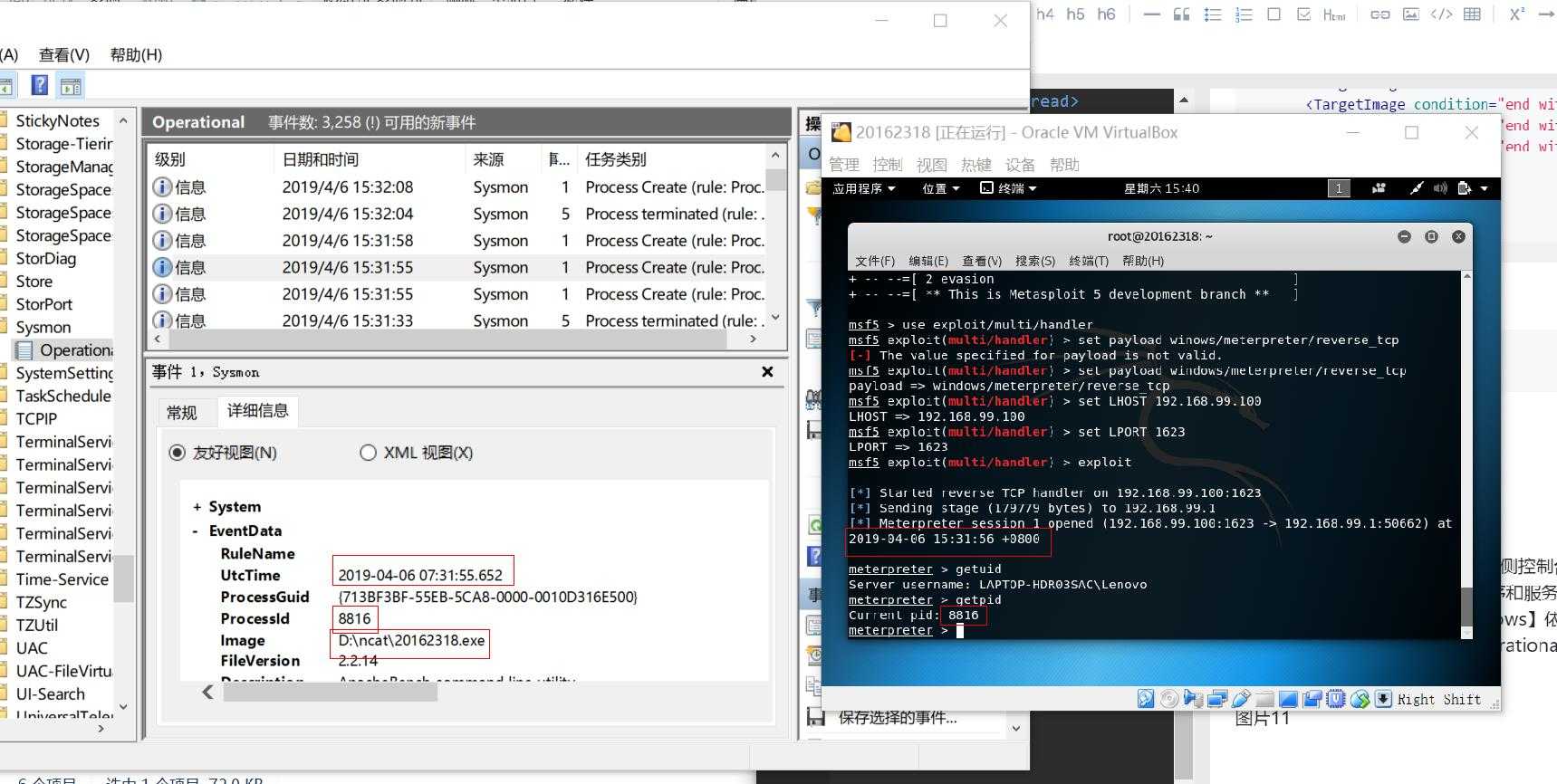Viewport: 1557px width, 784px height.
Task: Open VirtualBox mouse integration status icon
Action: click(1360, 699)
